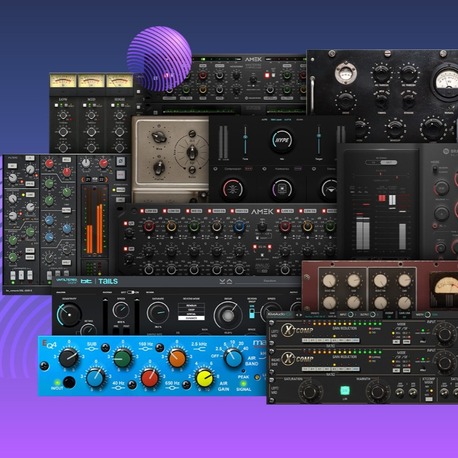Click the red 650 Hz knob on EQ4
This screenshot has width=458, height=458.
point(150,377)
